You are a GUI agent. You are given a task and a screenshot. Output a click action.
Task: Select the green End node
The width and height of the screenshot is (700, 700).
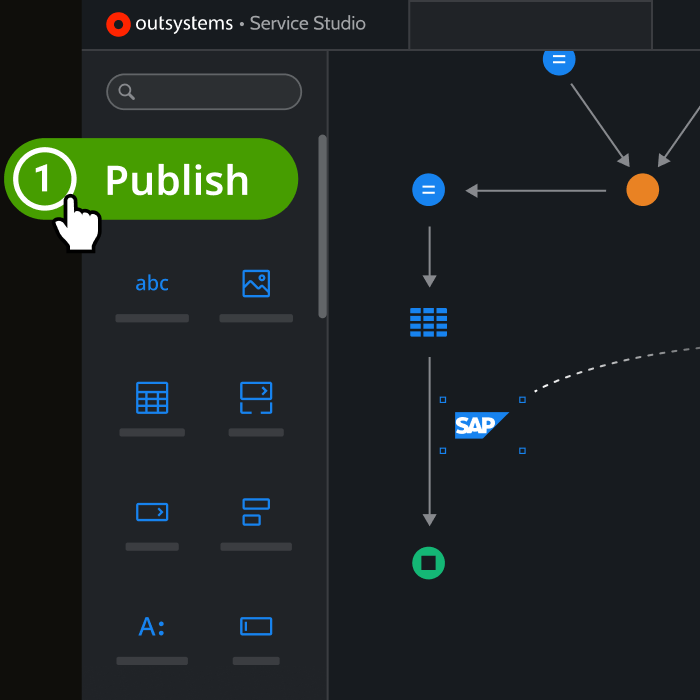429,563
